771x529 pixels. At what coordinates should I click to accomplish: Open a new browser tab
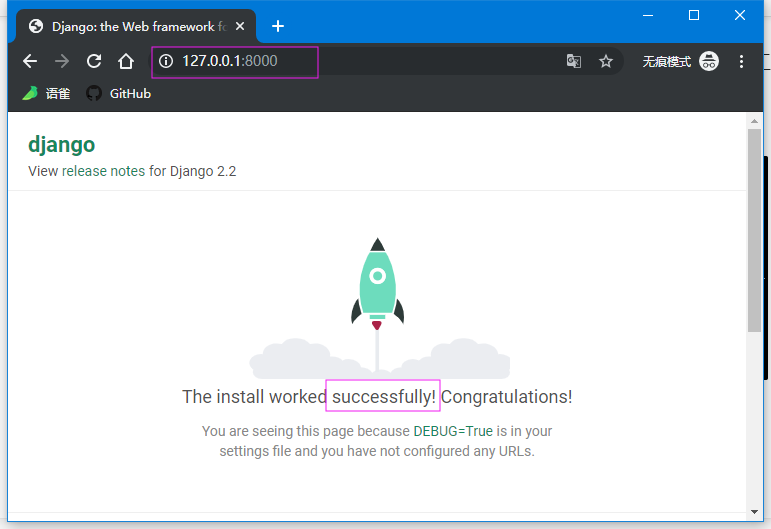(278, 26)
